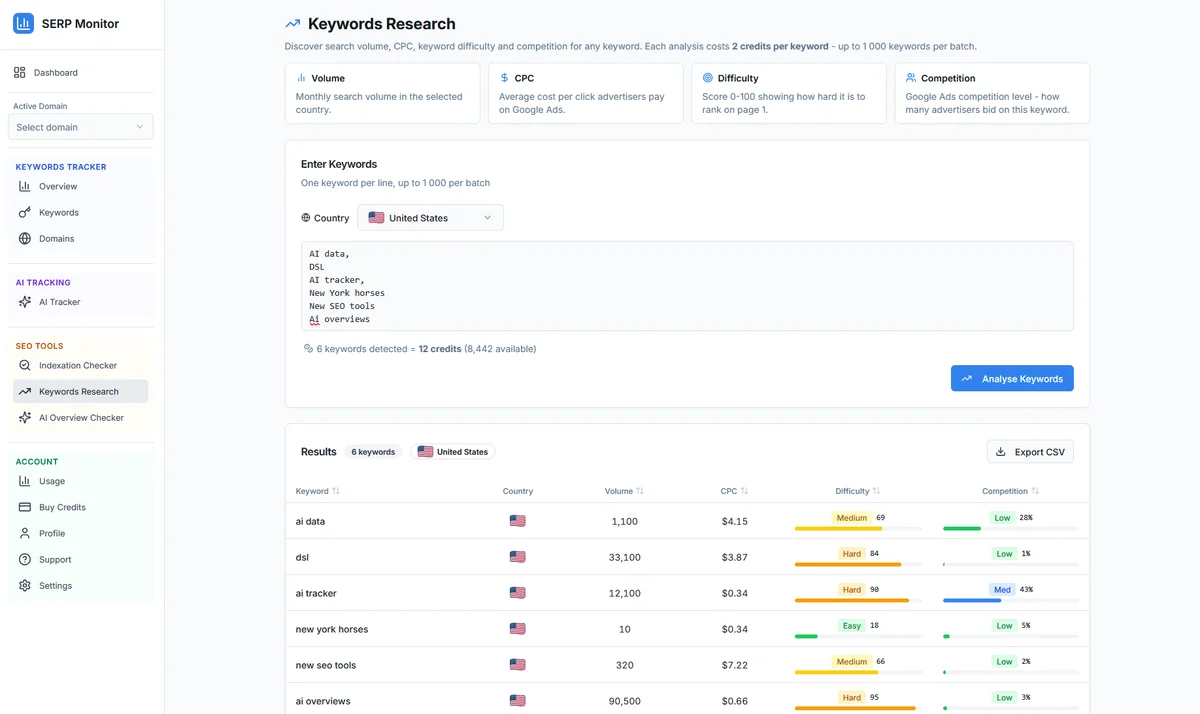The height and width of the screenshot is (714, 1200).
Task: Click the US flag in ai data row
Action: pyautogui.click(x=517, y=521)
